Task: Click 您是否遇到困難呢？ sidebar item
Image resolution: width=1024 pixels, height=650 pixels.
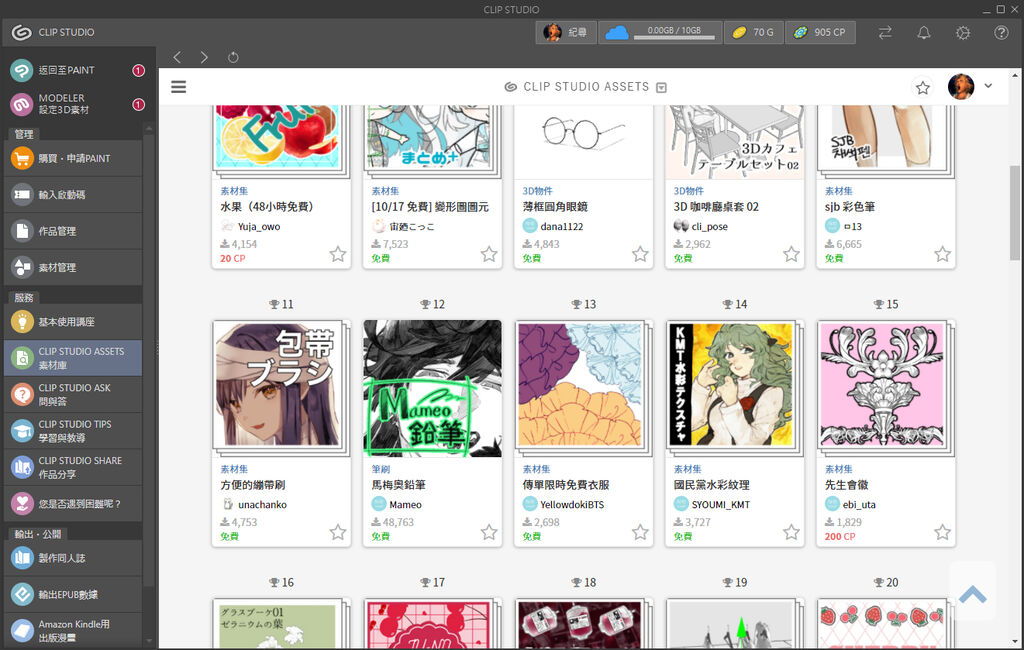Action: (x=73, y=504)
